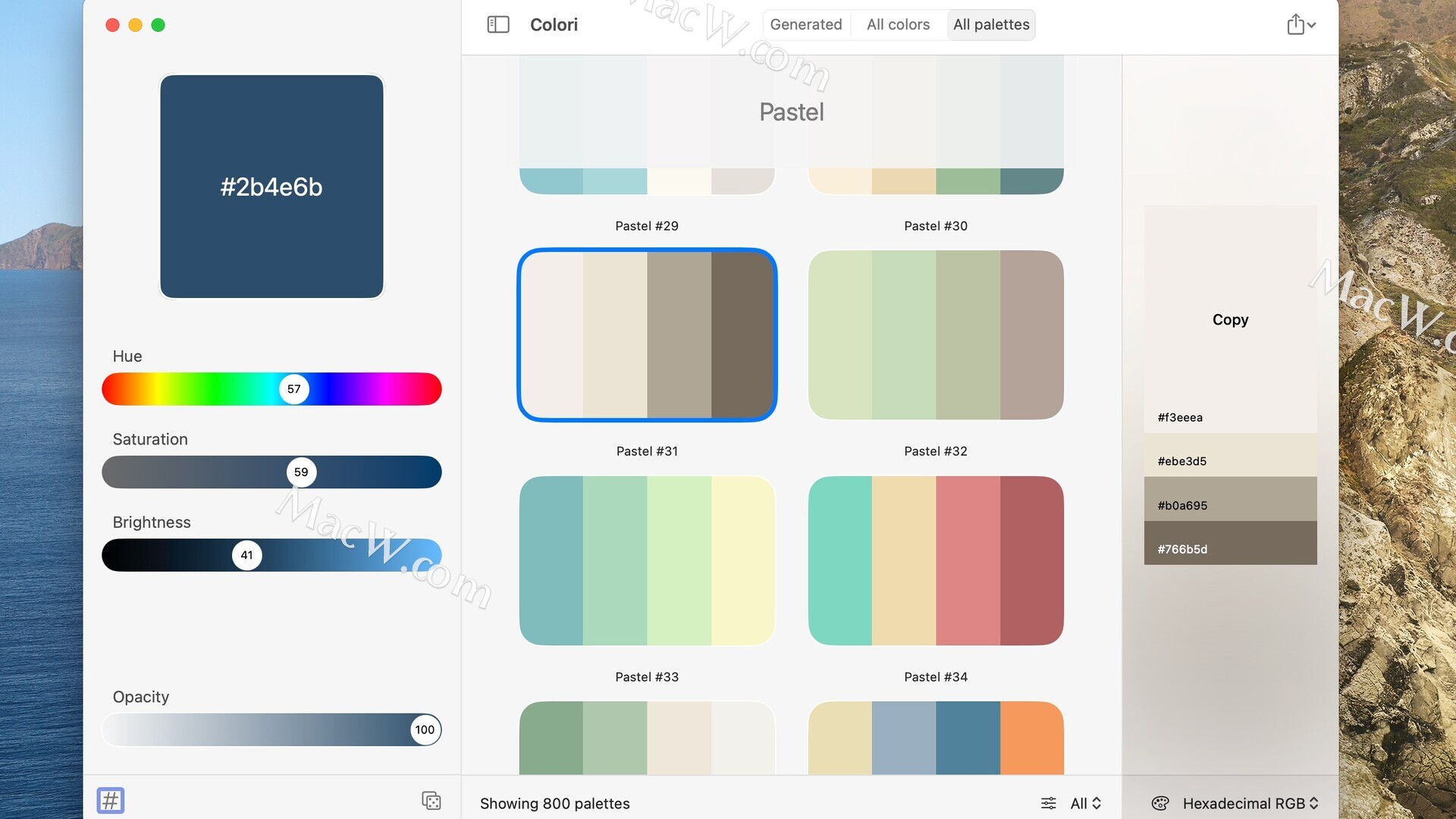Click the Pastel #31 label text
This screenshot has width=1456, height=819.
(x=647, y=451)
